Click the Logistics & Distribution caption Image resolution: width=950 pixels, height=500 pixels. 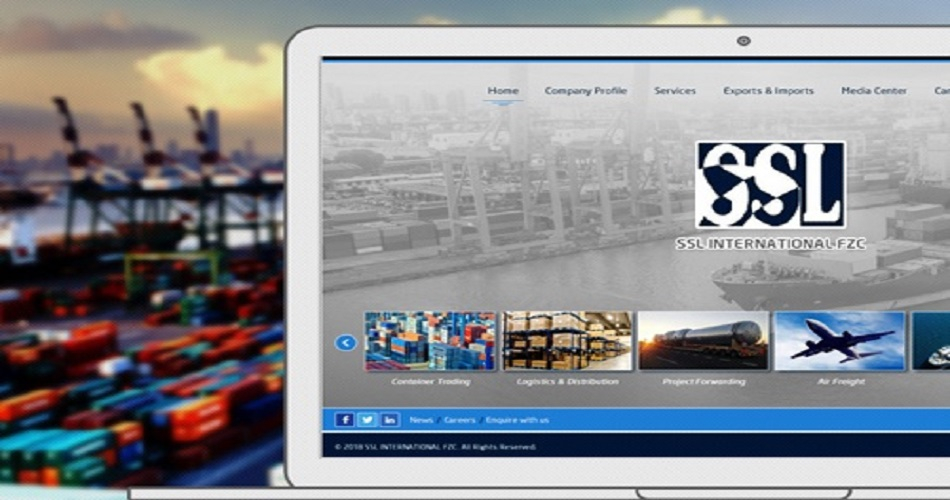coord(568,382)
